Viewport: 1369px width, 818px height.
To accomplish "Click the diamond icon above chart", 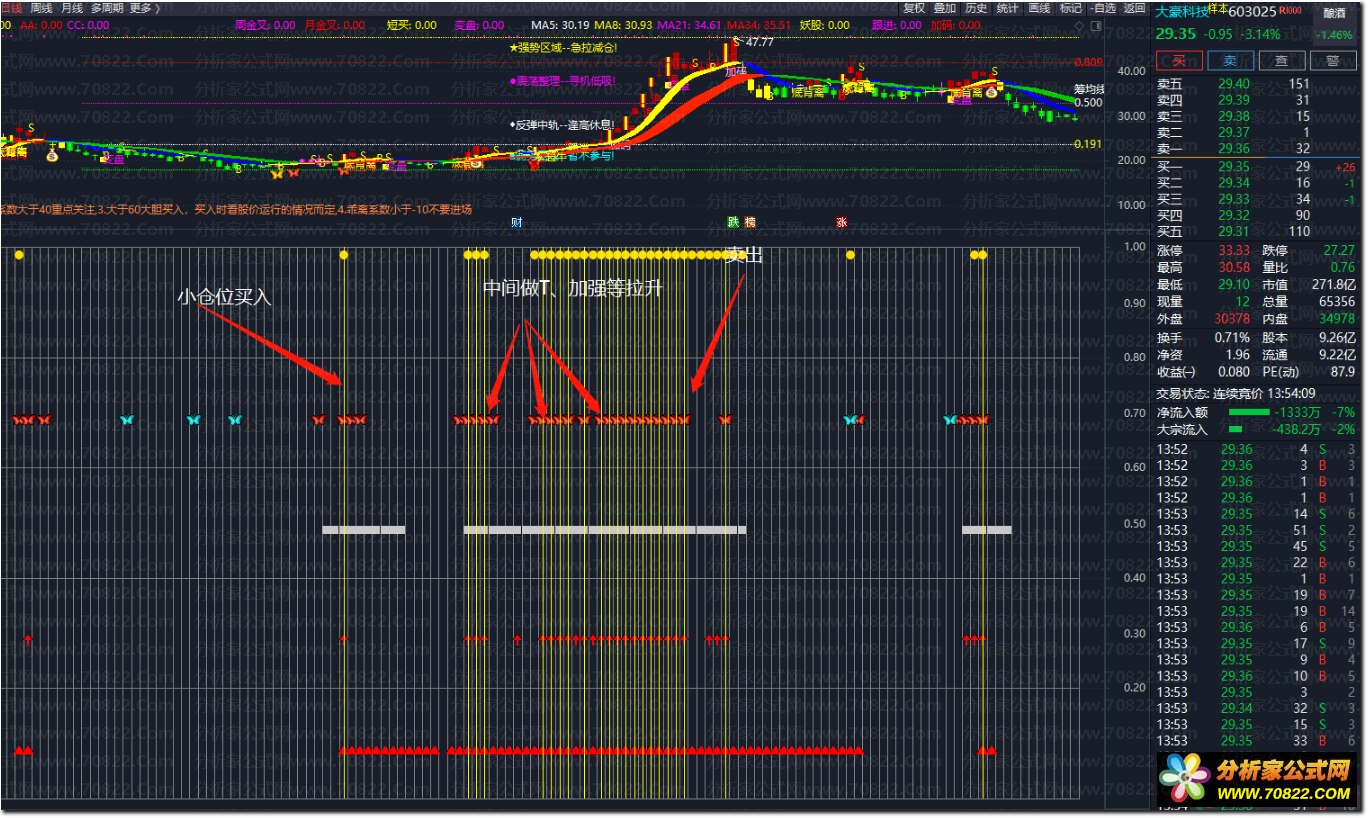I will tap(1079, 24).
